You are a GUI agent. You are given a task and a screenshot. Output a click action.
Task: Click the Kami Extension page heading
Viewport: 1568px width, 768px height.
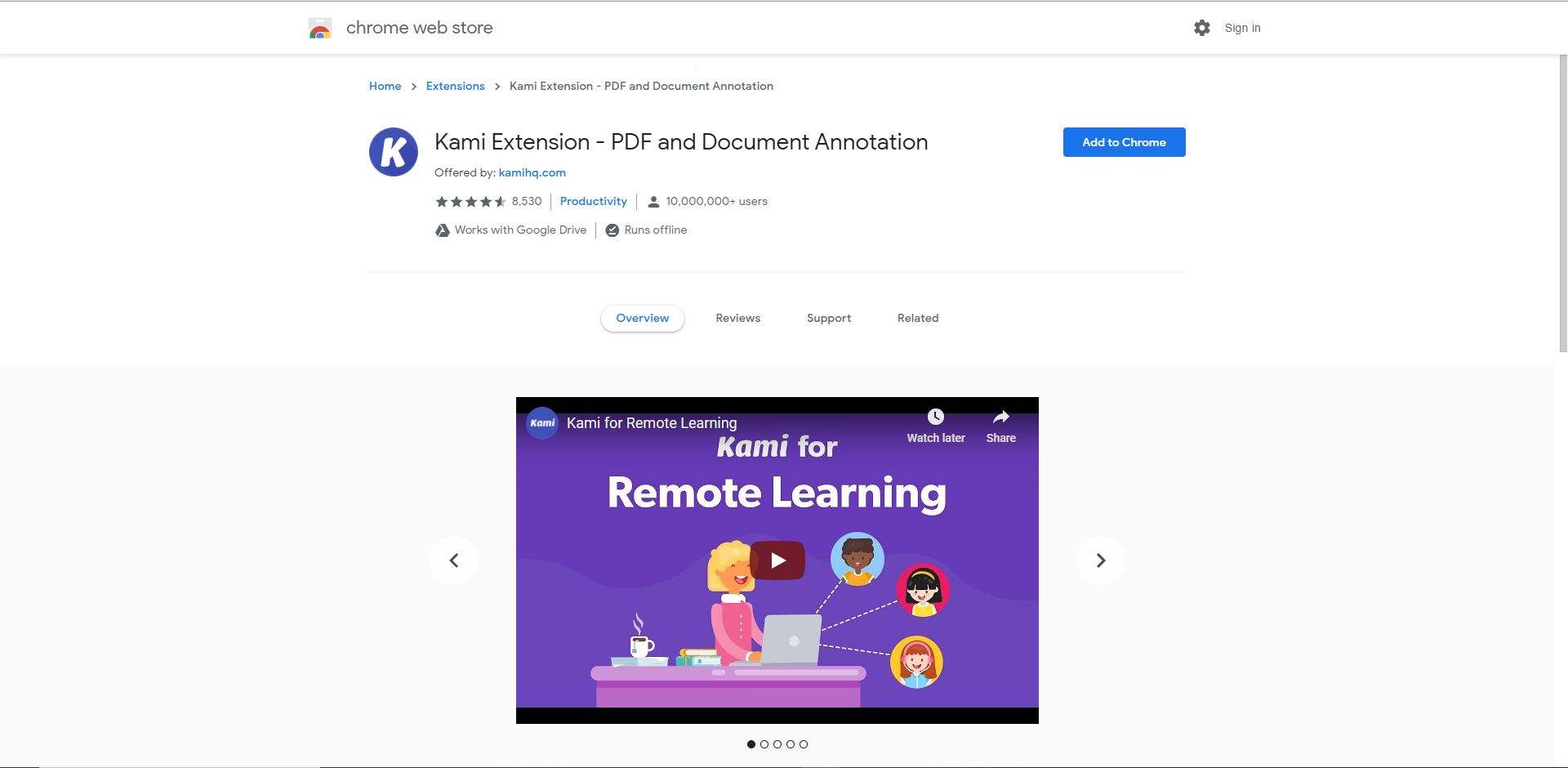pos(681,142)
